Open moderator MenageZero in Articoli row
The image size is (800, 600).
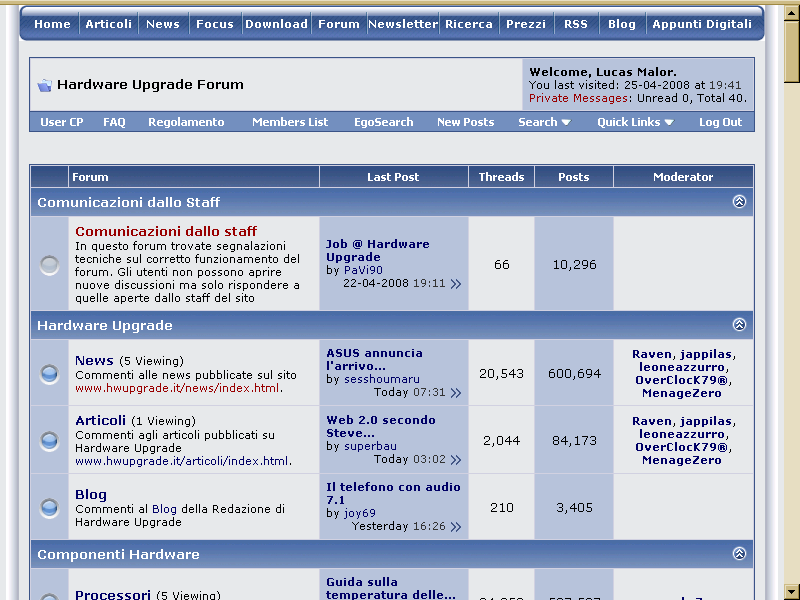pos(682,460)
